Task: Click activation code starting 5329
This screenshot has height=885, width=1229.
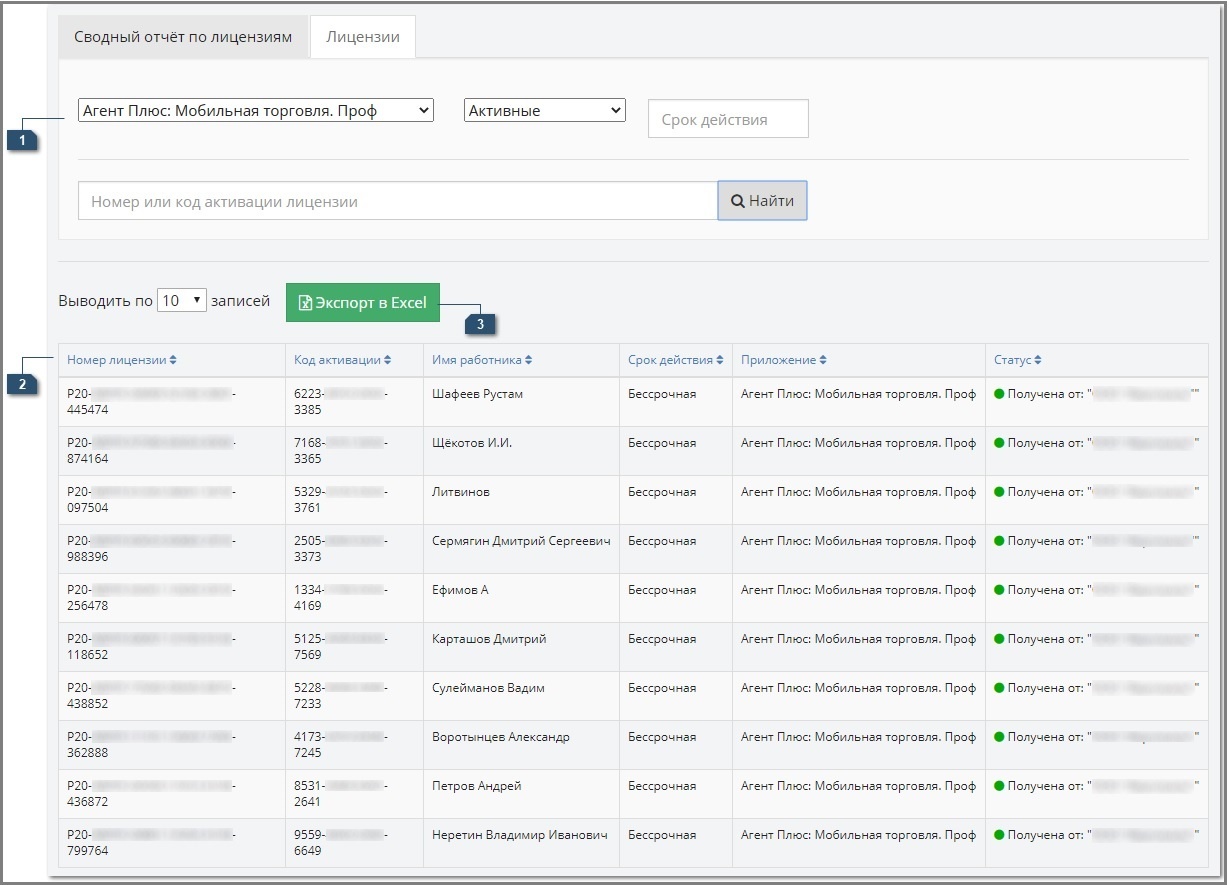Action: click(x=341, y=500)
